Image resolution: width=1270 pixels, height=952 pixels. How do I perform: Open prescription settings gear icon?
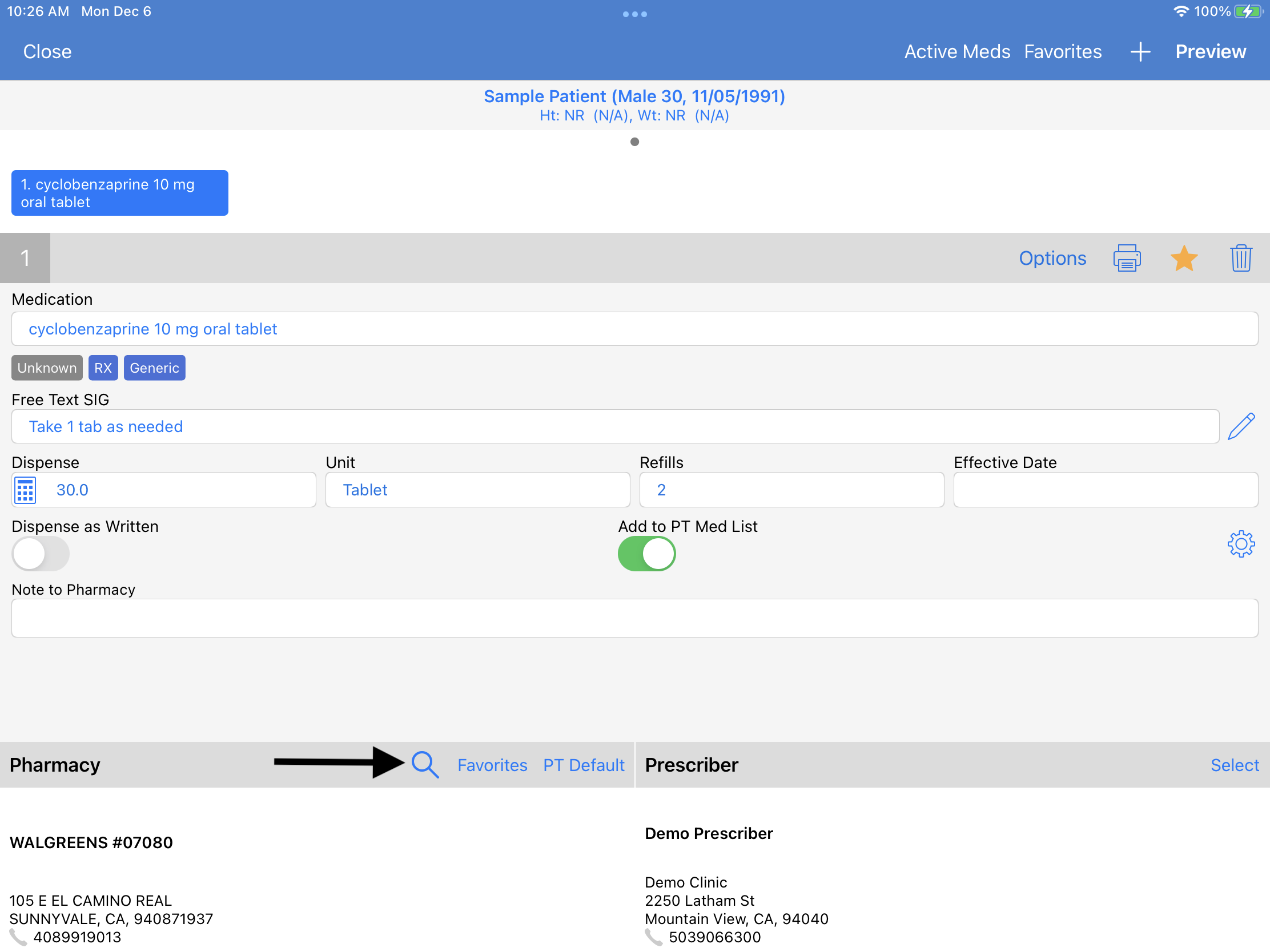(1241, 543)
